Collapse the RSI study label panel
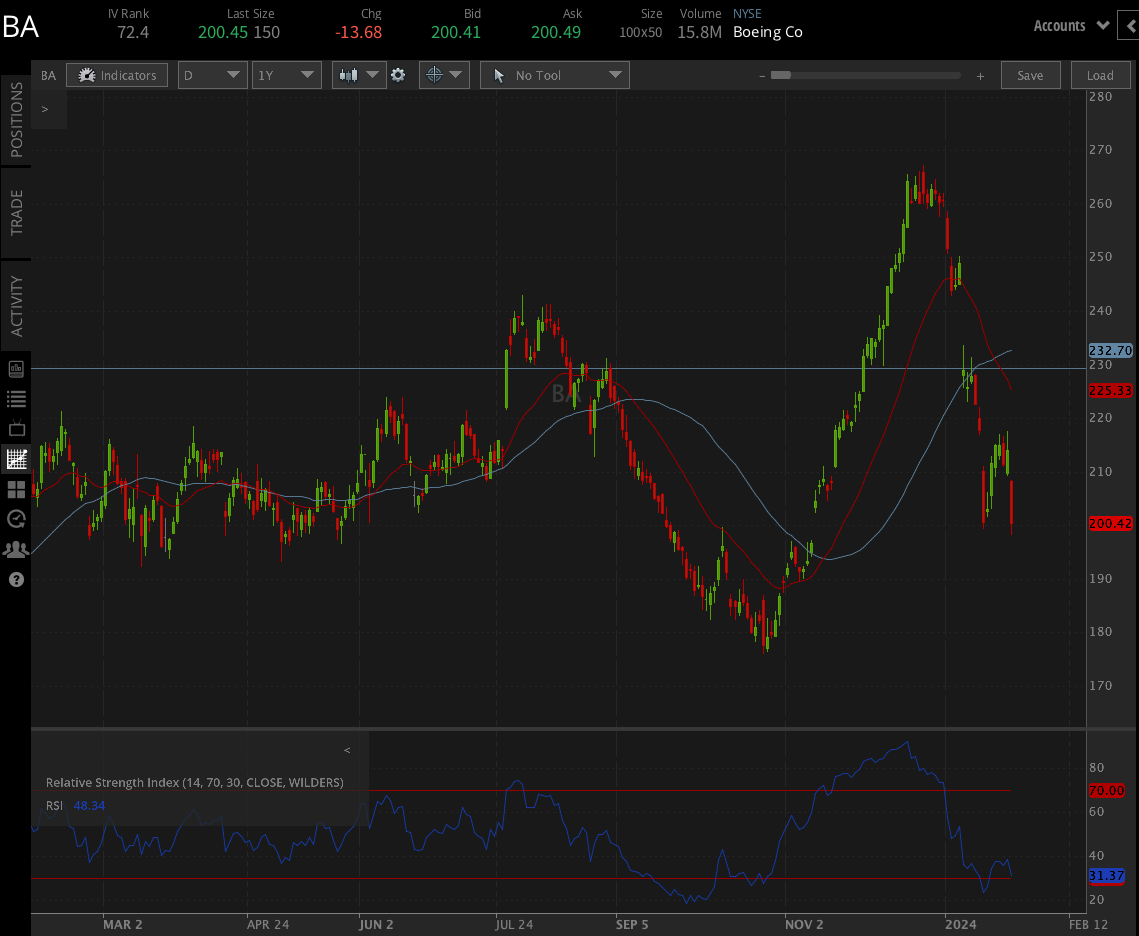Screen dimensions: 1139x936 pyautogui.click(x=348, y=750)
